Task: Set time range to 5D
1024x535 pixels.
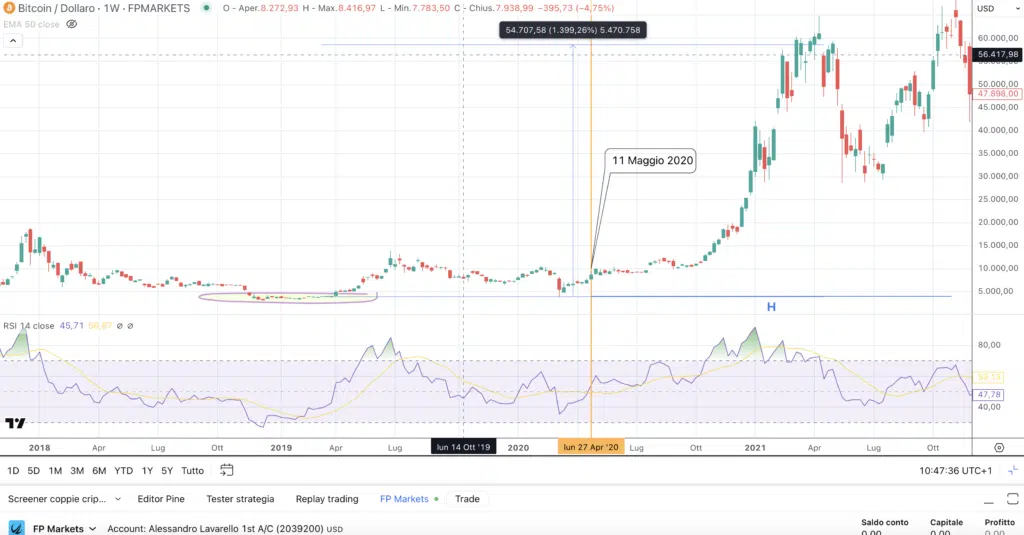Action: 33,470
